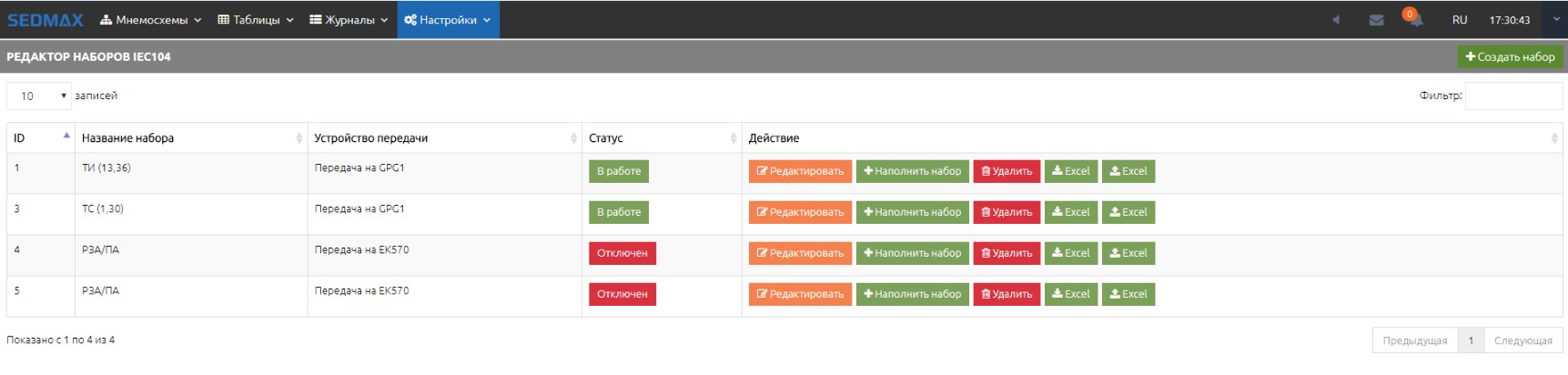Click РЗА/ПА name in row ID 5
The height and width of the screenshot is (375, 1568).
(100, 290)
